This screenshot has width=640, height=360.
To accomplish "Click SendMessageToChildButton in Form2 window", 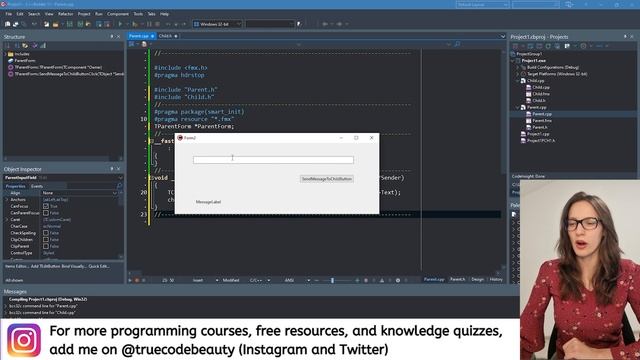I will point(327,179).
